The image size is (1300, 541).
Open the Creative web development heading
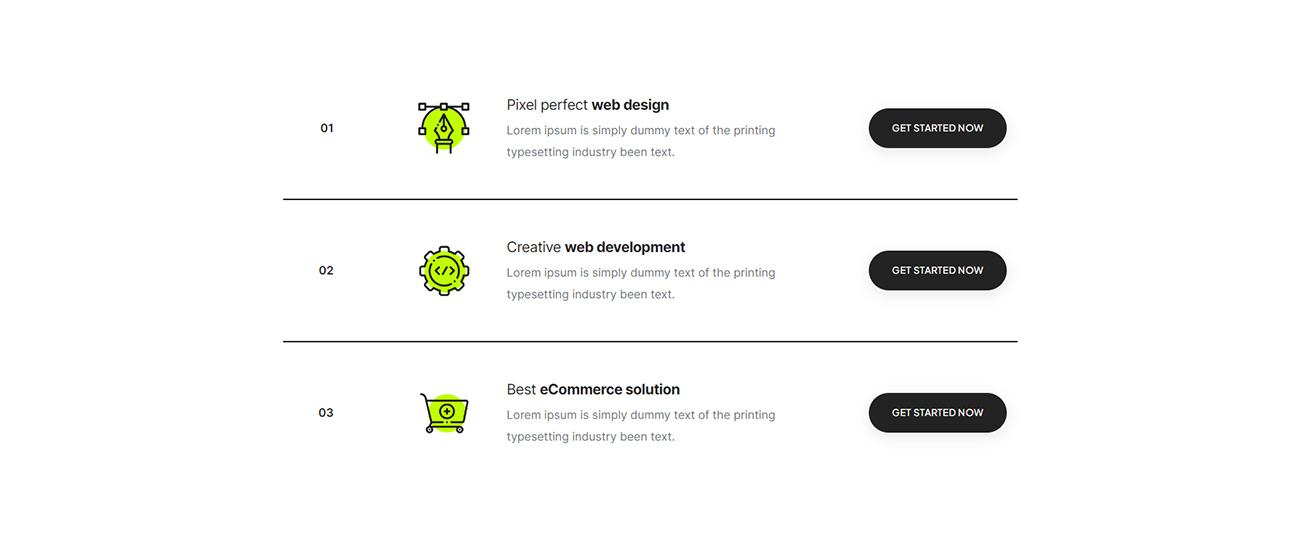pyautogui.click(x=595, y=247)
